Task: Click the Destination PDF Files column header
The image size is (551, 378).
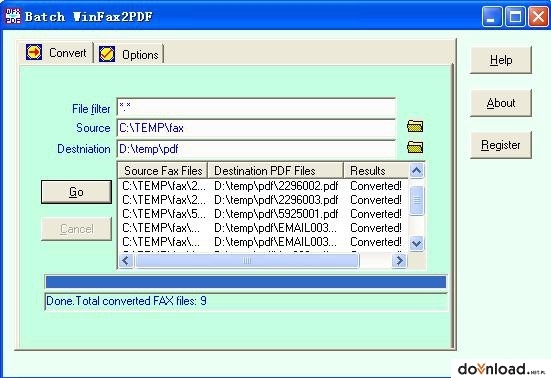Action: [x=276, y=171]
